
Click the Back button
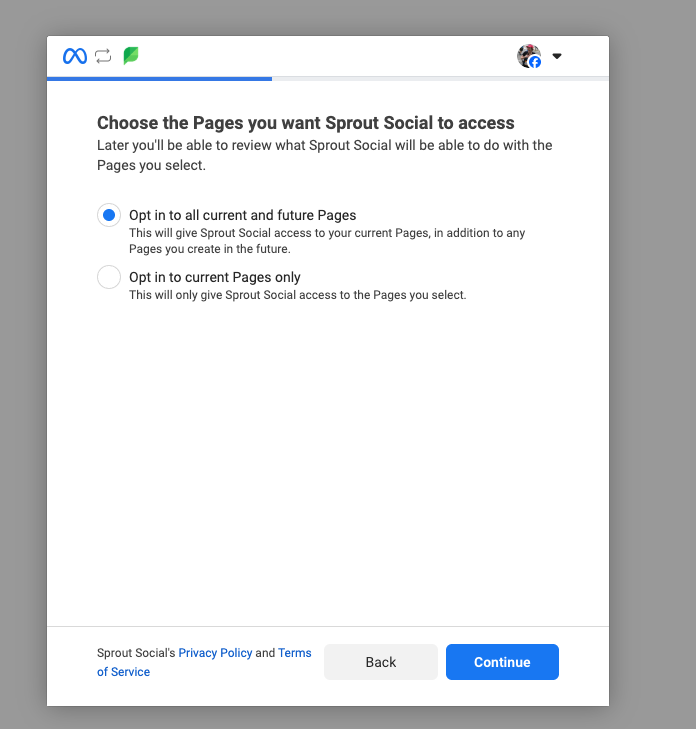click(381, 662)
